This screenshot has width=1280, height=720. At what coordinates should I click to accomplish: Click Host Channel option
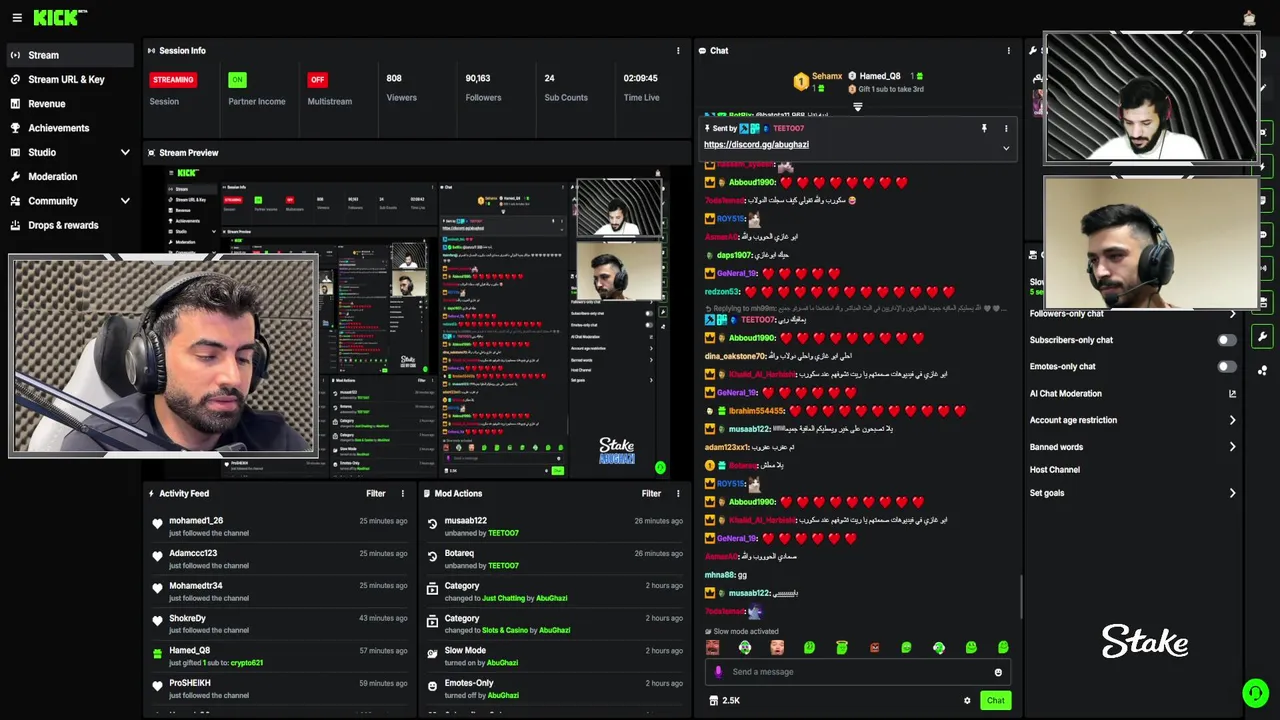coord(1055,470)
